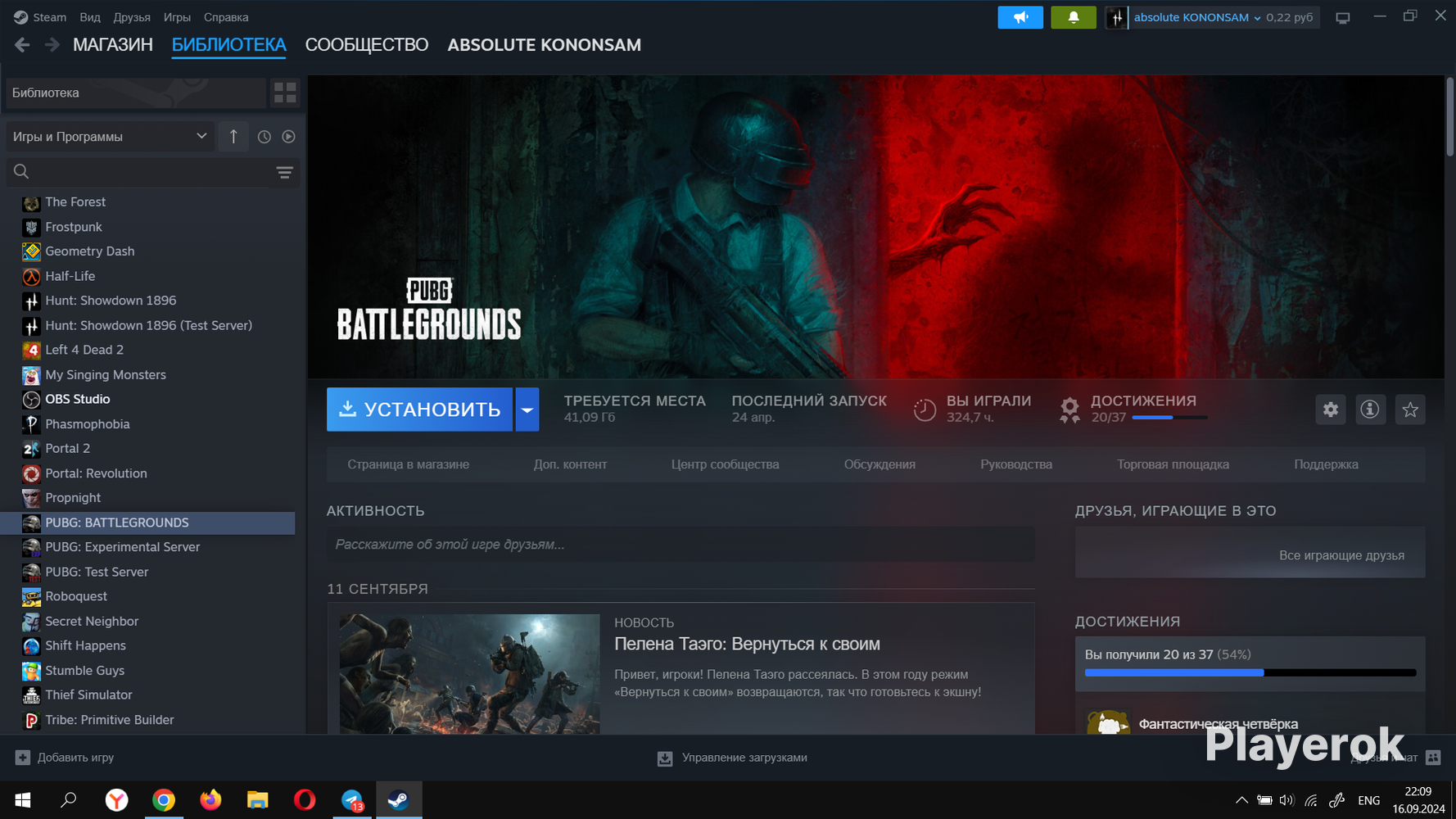The width and height of the screenshot is (1456, 819).
Task: Go to the СООБЩЕСТВО tab
Action: pos(367,45)
